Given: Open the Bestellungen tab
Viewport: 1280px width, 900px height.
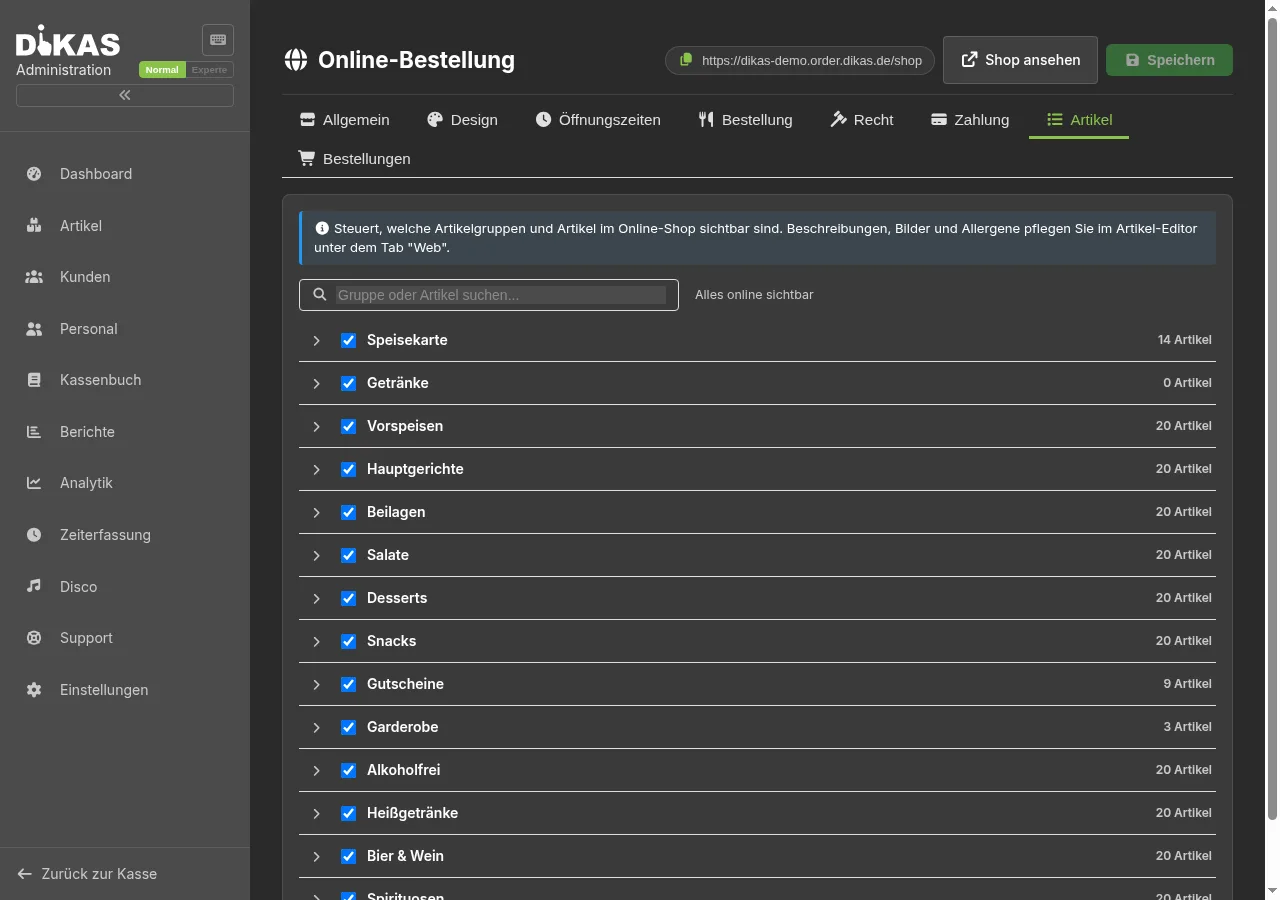Looking at the screenshot, I should pyautogui.click(x=354, y=159).
